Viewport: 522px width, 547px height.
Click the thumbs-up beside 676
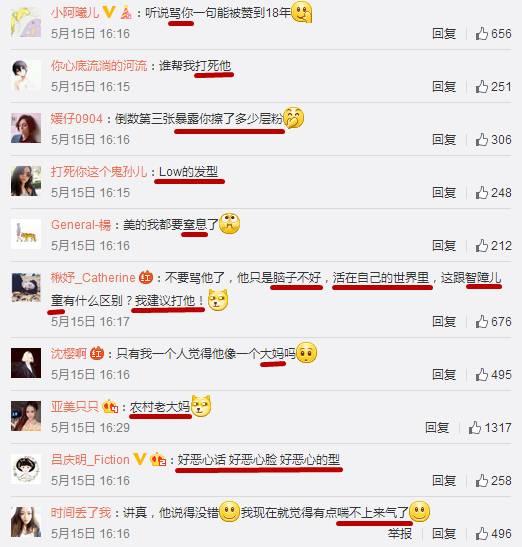point(482,321)
